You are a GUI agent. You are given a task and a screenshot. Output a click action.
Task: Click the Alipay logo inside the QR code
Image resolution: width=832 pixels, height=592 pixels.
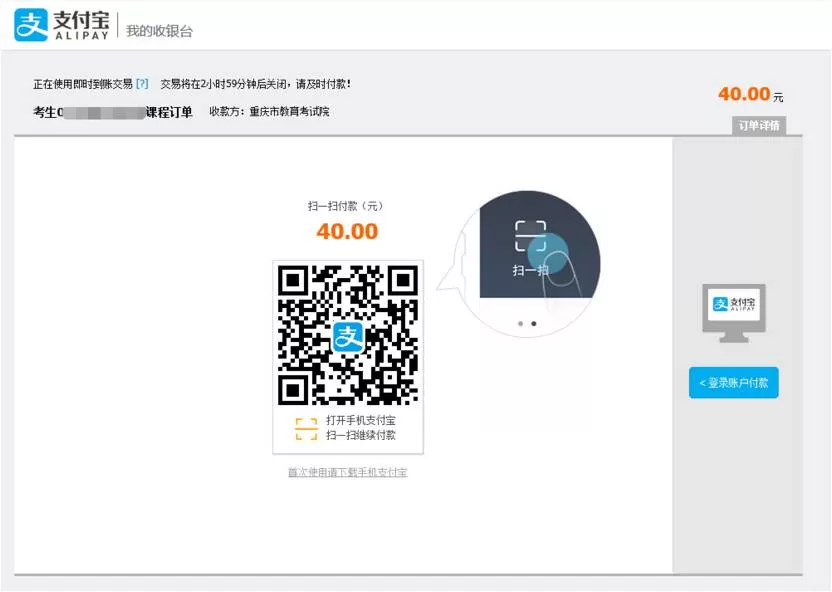point(347,335)
